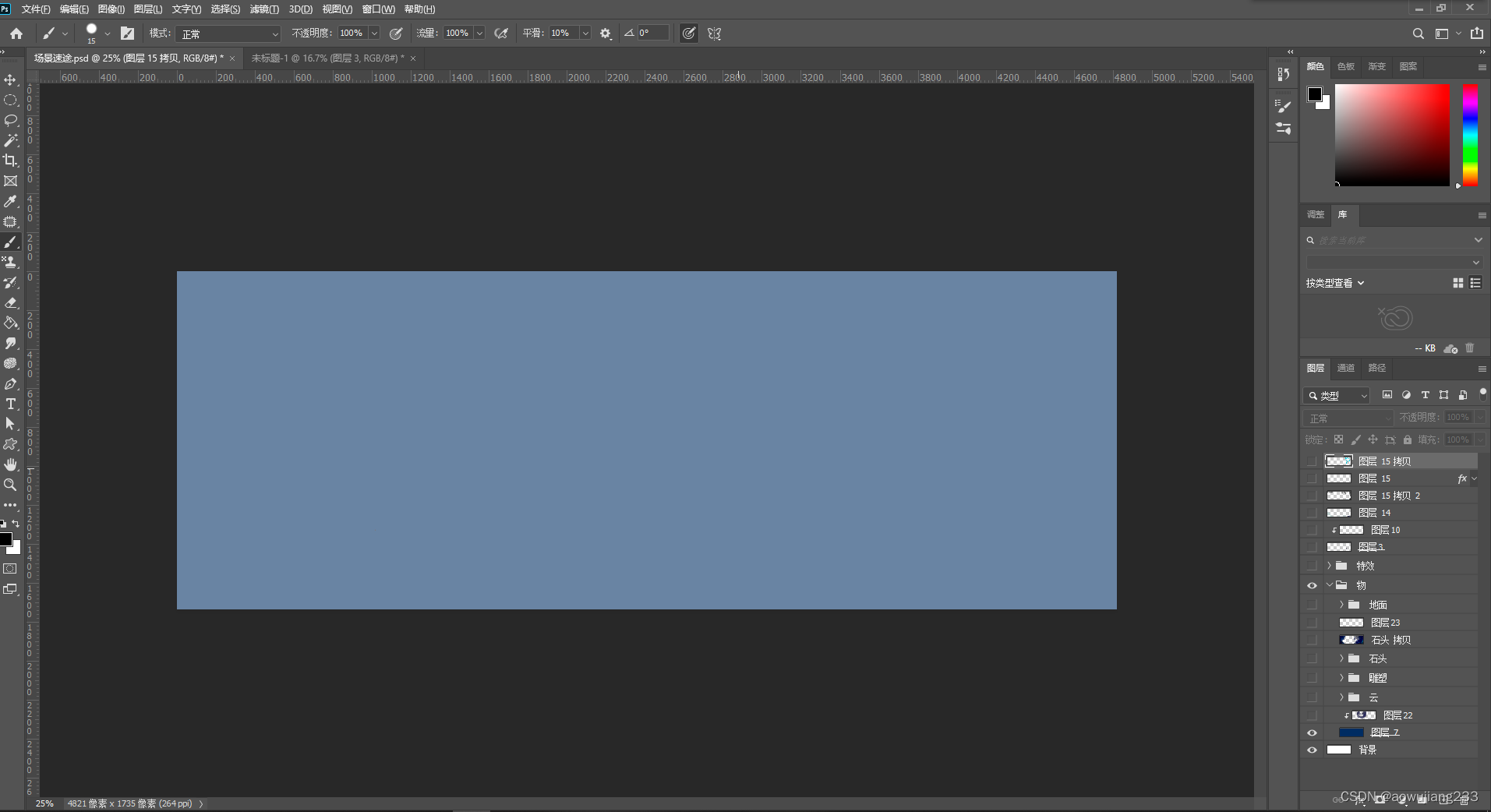Select the Eraser tool
This screenshot has width=1491, height=812.
pos(10,303)
